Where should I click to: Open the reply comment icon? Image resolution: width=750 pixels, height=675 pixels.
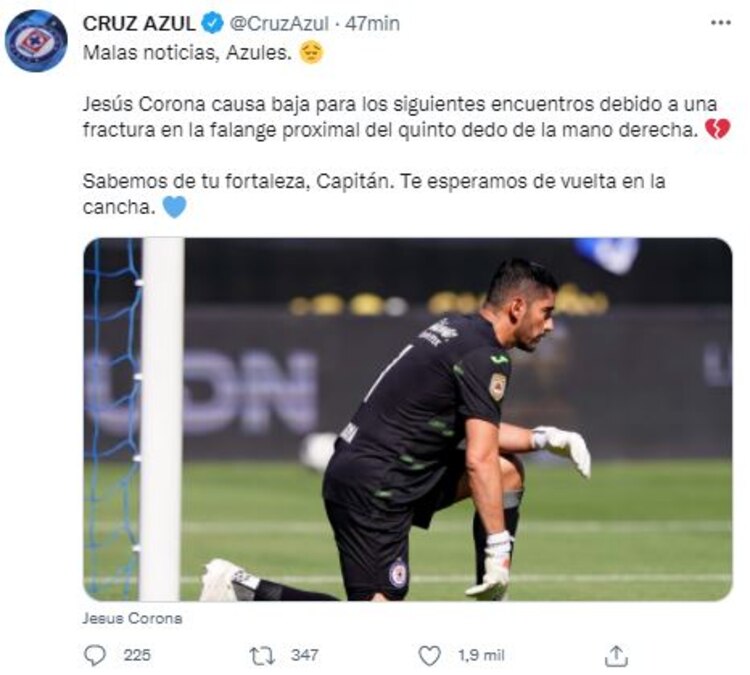95,655
